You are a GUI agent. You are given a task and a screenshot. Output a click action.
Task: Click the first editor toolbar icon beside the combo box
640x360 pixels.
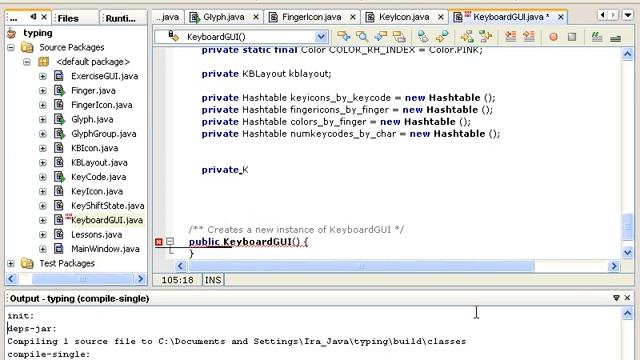coord(344,37)
